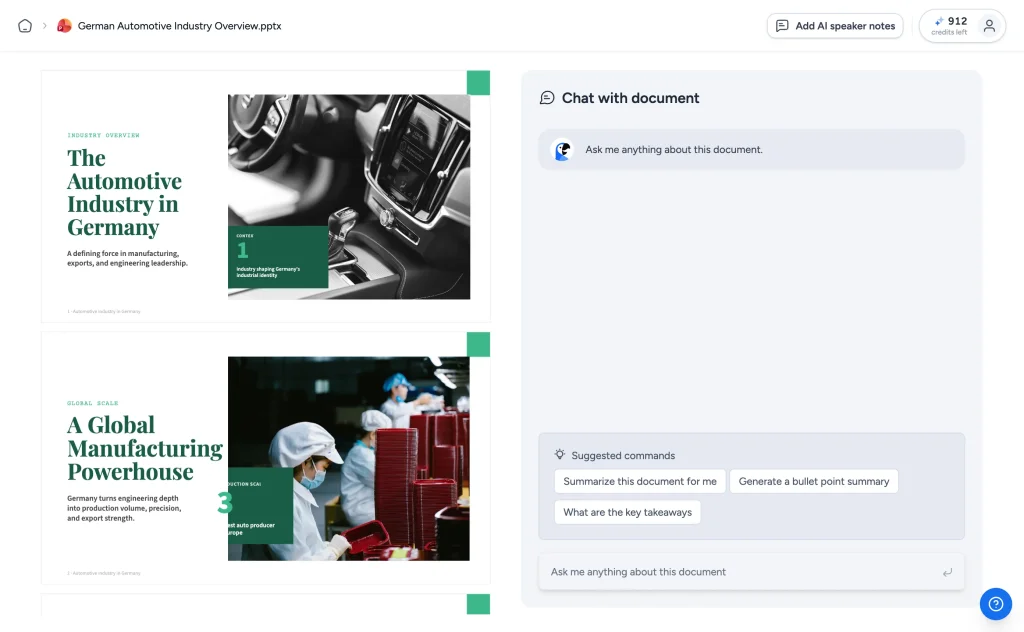Click the green number 3 on second slide

225,503
